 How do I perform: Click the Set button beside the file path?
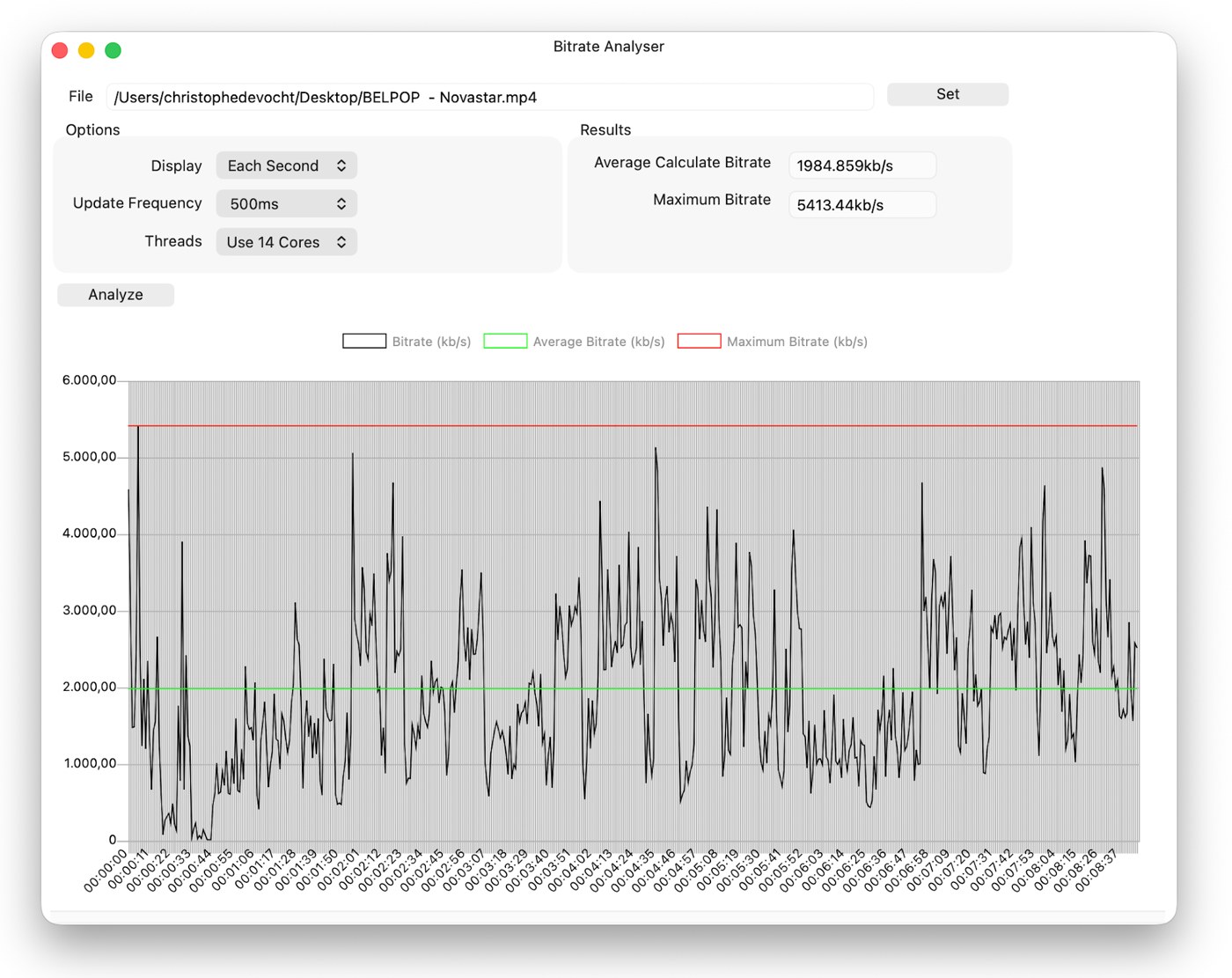click(948, 94)
